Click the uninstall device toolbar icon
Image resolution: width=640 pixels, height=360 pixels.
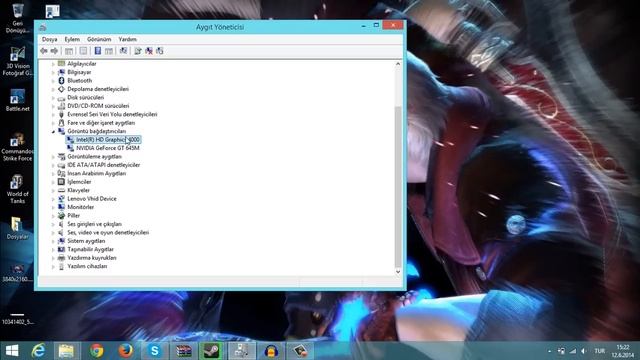click(x=149, y=51)
